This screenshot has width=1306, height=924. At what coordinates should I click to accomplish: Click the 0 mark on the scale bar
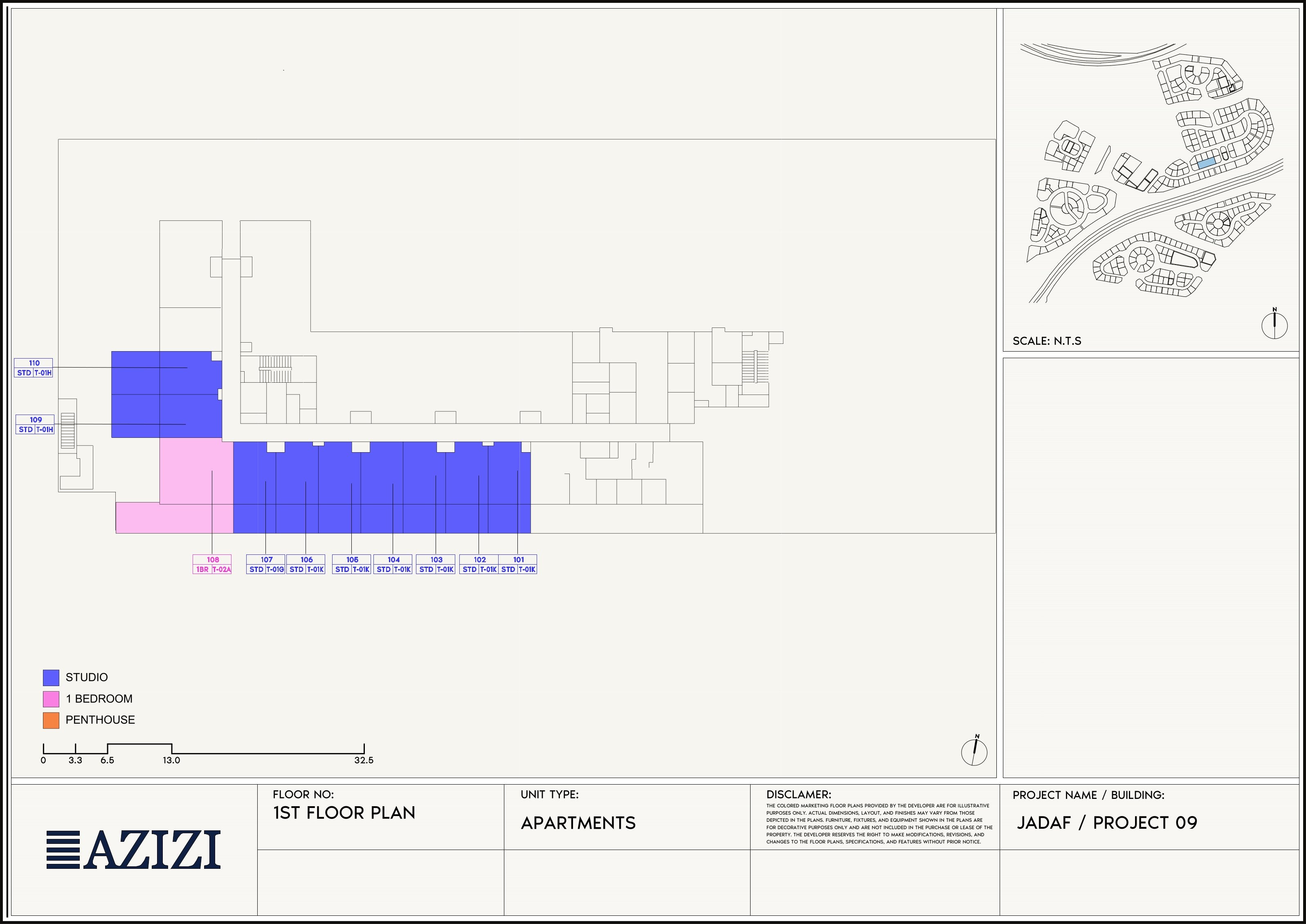pyautogui.click(x=43, y=760)
